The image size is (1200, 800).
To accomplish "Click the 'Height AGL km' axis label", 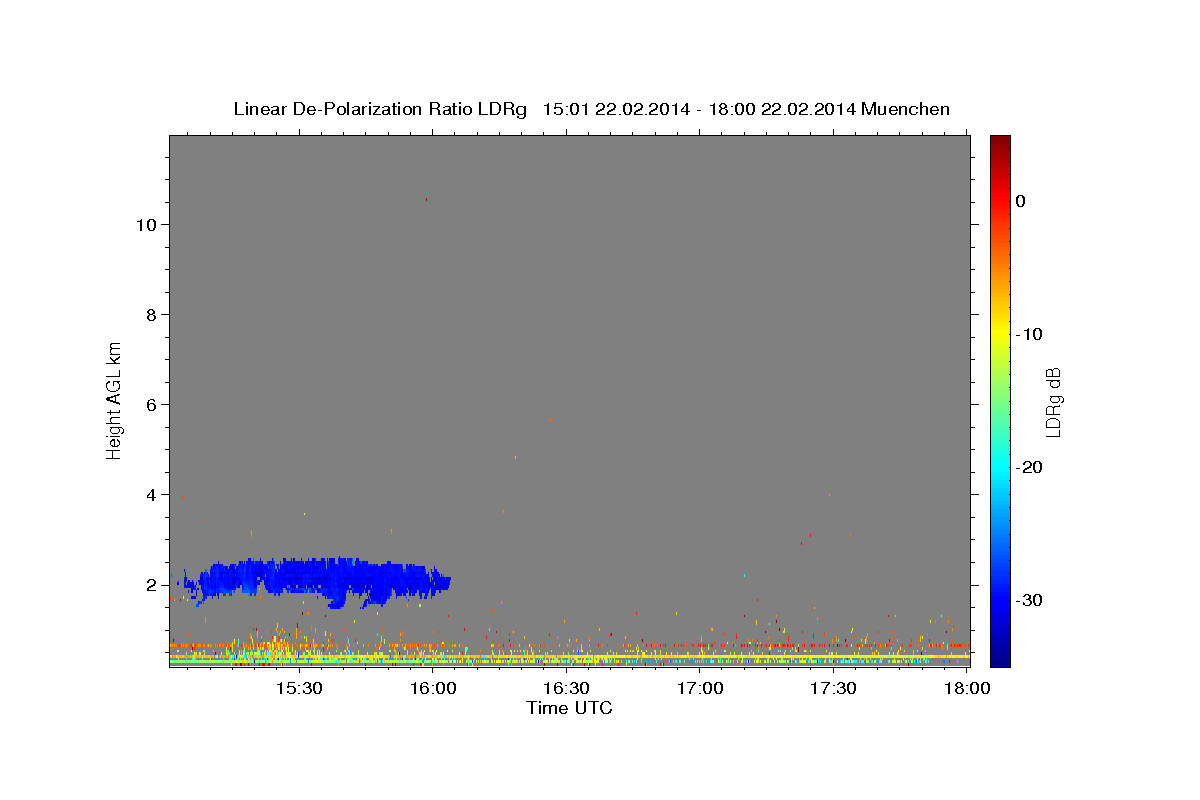I will [115, 400].
